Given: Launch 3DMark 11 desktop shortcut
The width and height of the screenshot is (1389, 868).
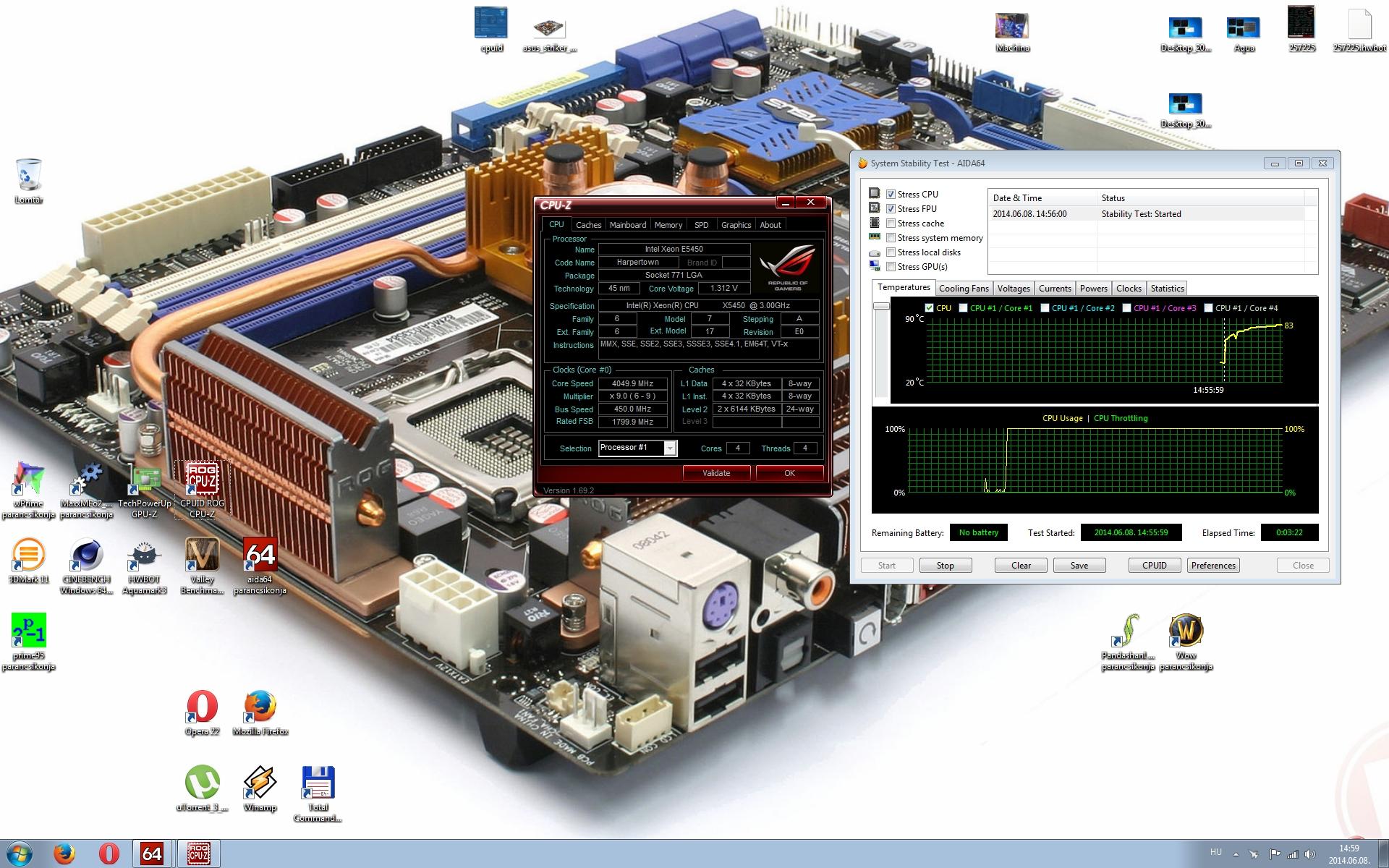Looking at the screenshot, I should [29, 561].
